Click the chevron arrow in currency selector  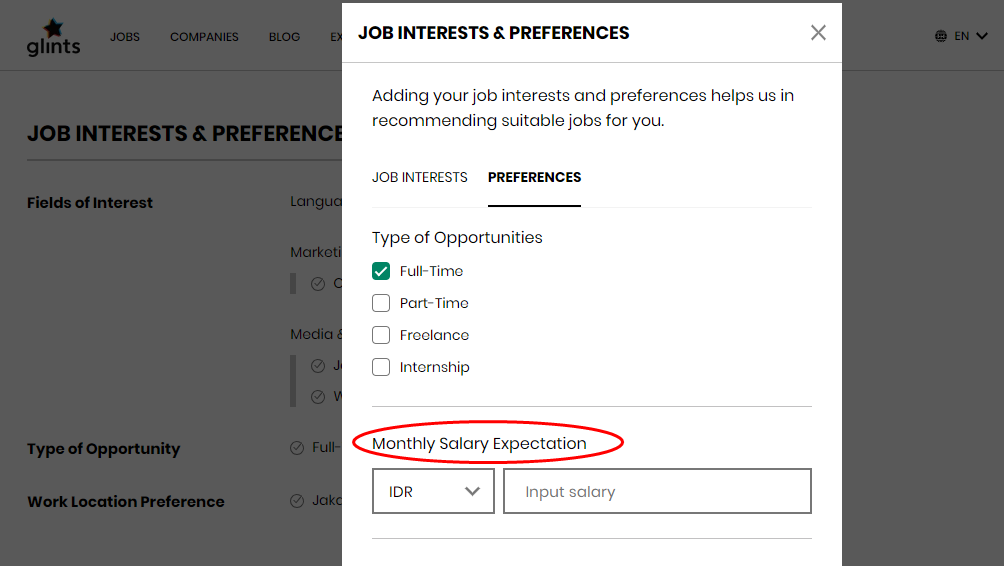(x=473, y=491)
